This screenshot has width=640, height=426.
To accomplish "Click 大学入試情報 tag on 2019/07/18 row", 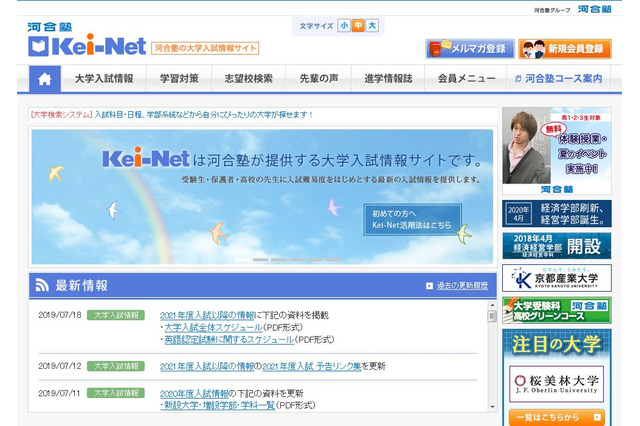I will click(x=116, y=315).
